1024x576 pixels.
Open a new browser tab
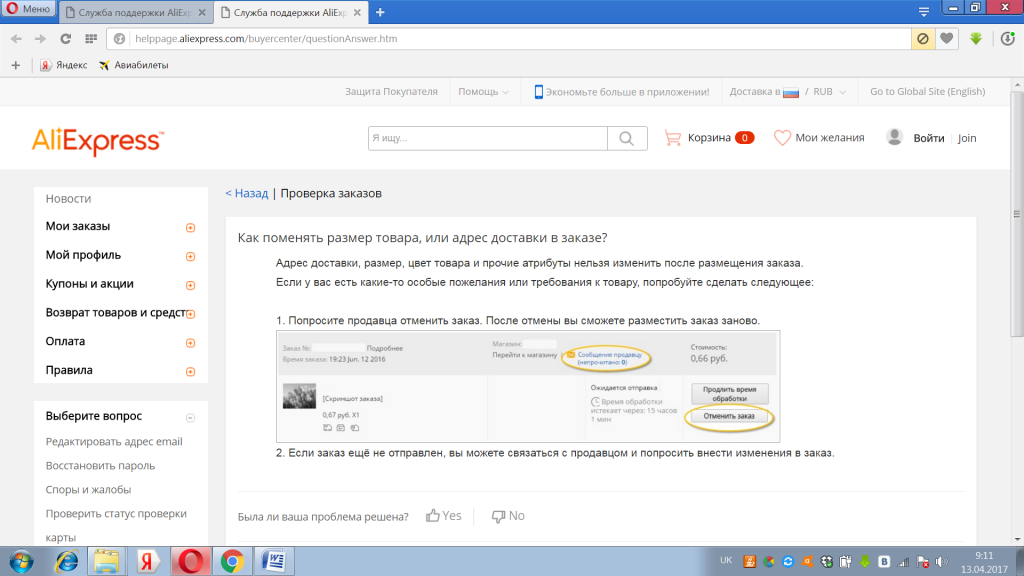click(380, 12)
